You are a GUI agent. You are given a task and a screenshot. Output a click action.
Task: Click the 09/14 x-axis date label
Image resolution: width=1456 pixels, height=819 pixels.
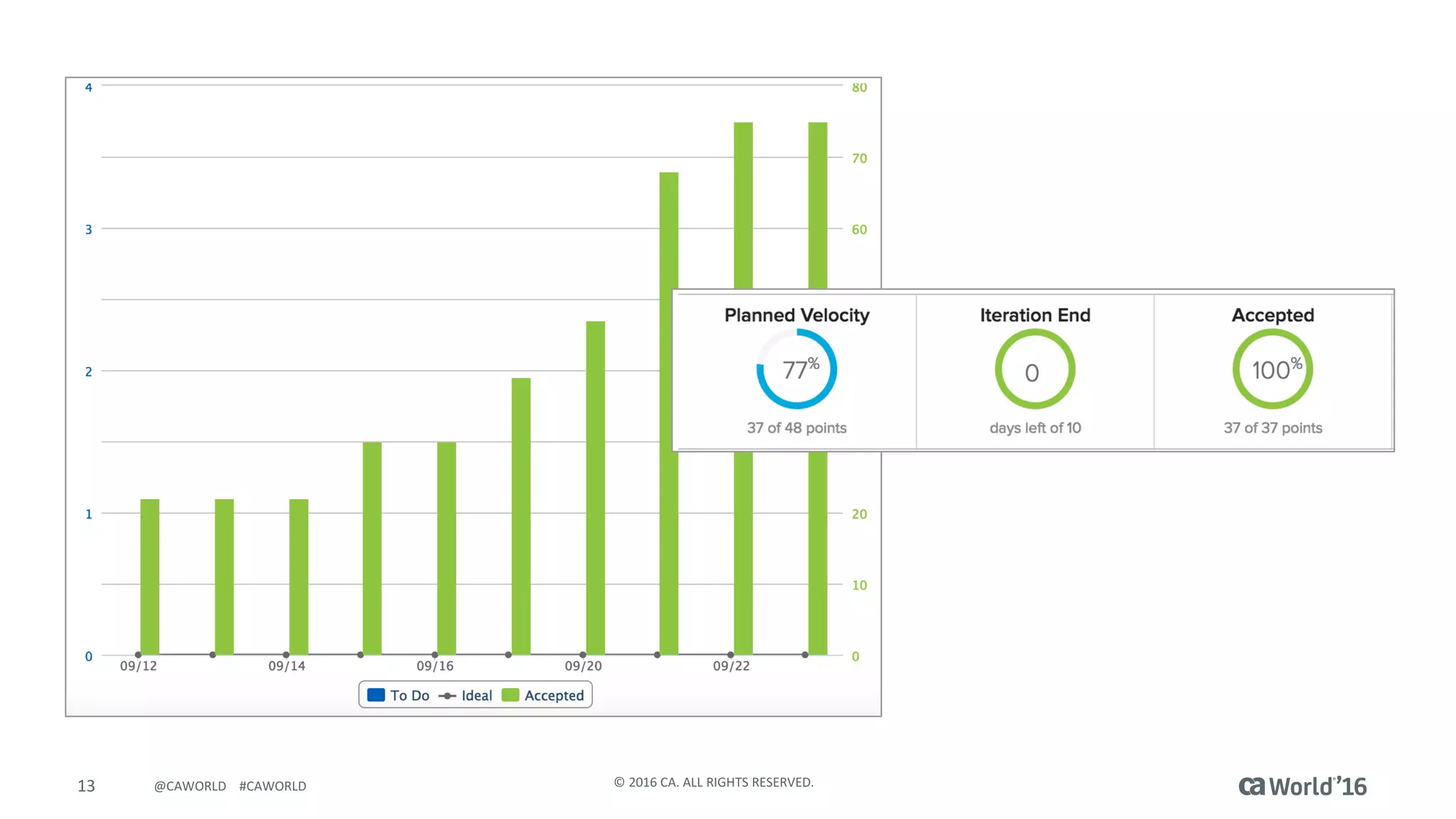287,666
